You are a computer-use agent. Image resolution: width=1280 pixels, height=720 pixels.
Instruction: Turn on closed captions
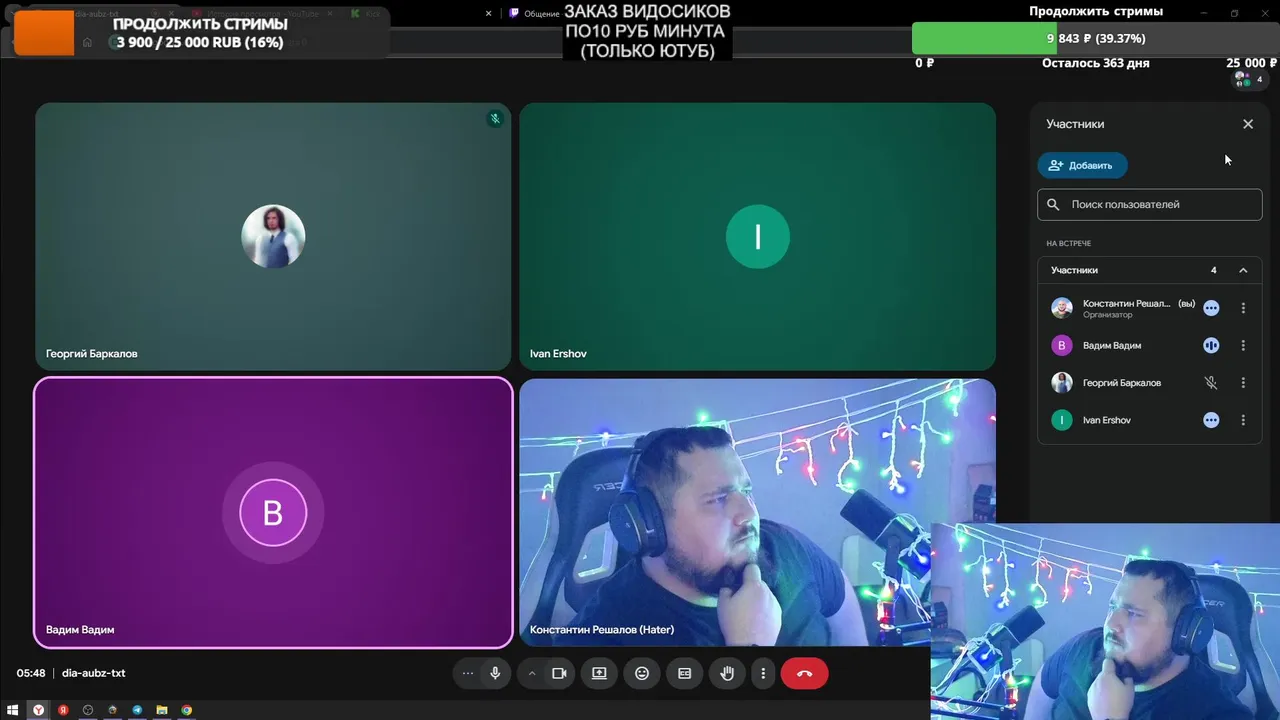(x=685, y=673)
